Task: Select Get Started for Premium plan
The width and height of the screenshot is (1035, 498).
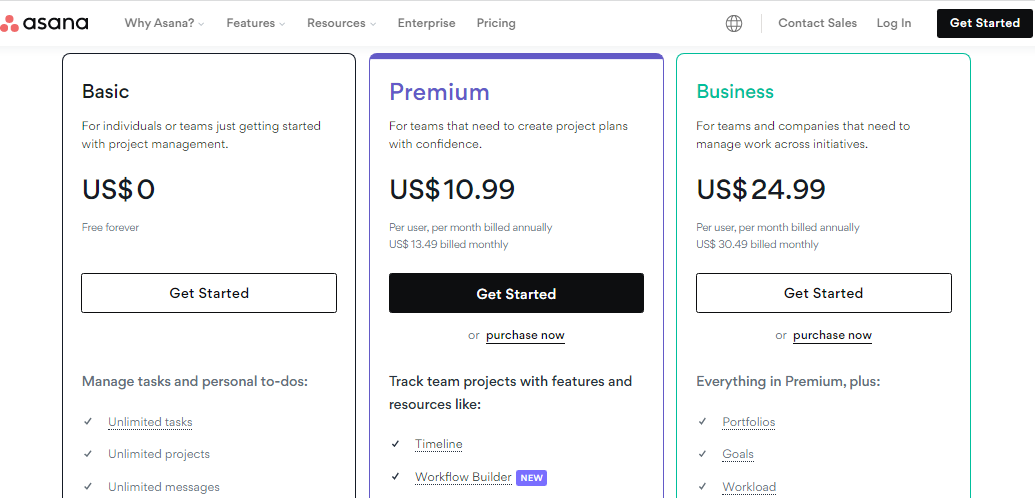Action: tap(516, 294)
